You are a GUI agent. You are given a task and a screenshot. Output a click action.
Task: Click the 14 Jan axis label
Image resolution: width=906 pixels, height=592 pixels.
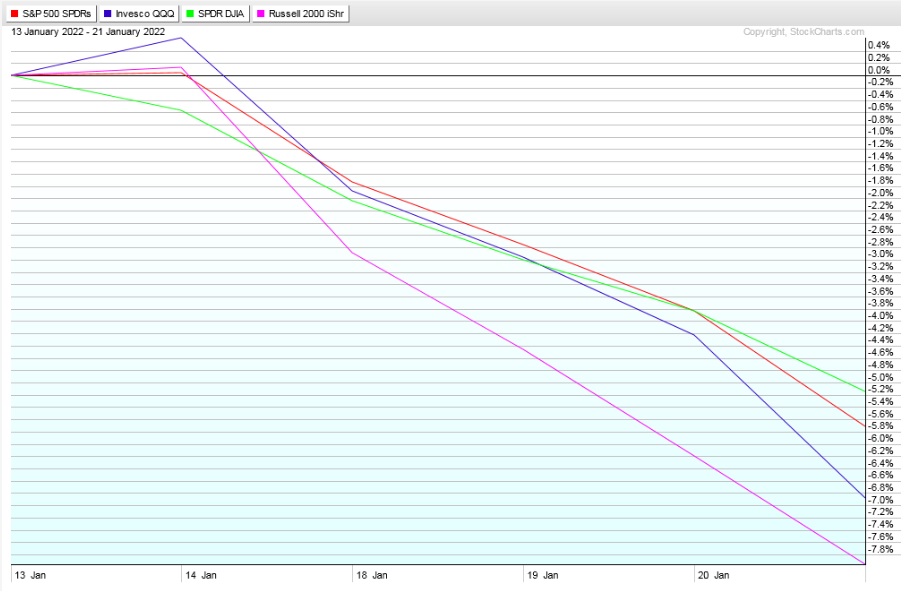click(200, 575)
